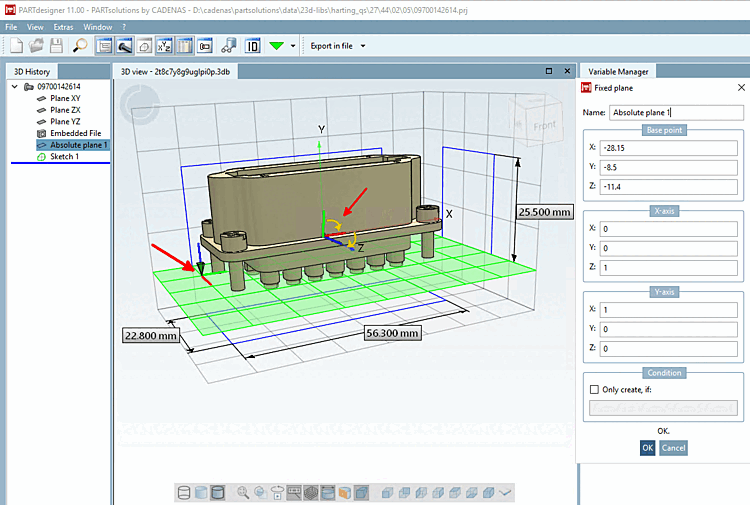Open the Extras menu
The image size is (750, 505).
coord(63,27)
